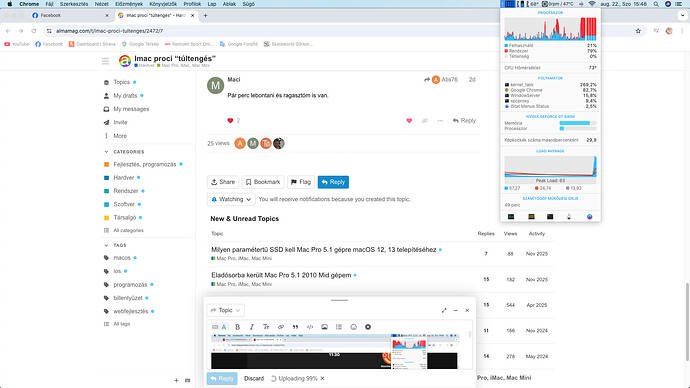Cancel the image upload in progress
690x388 pixels.
coord(323,378)
